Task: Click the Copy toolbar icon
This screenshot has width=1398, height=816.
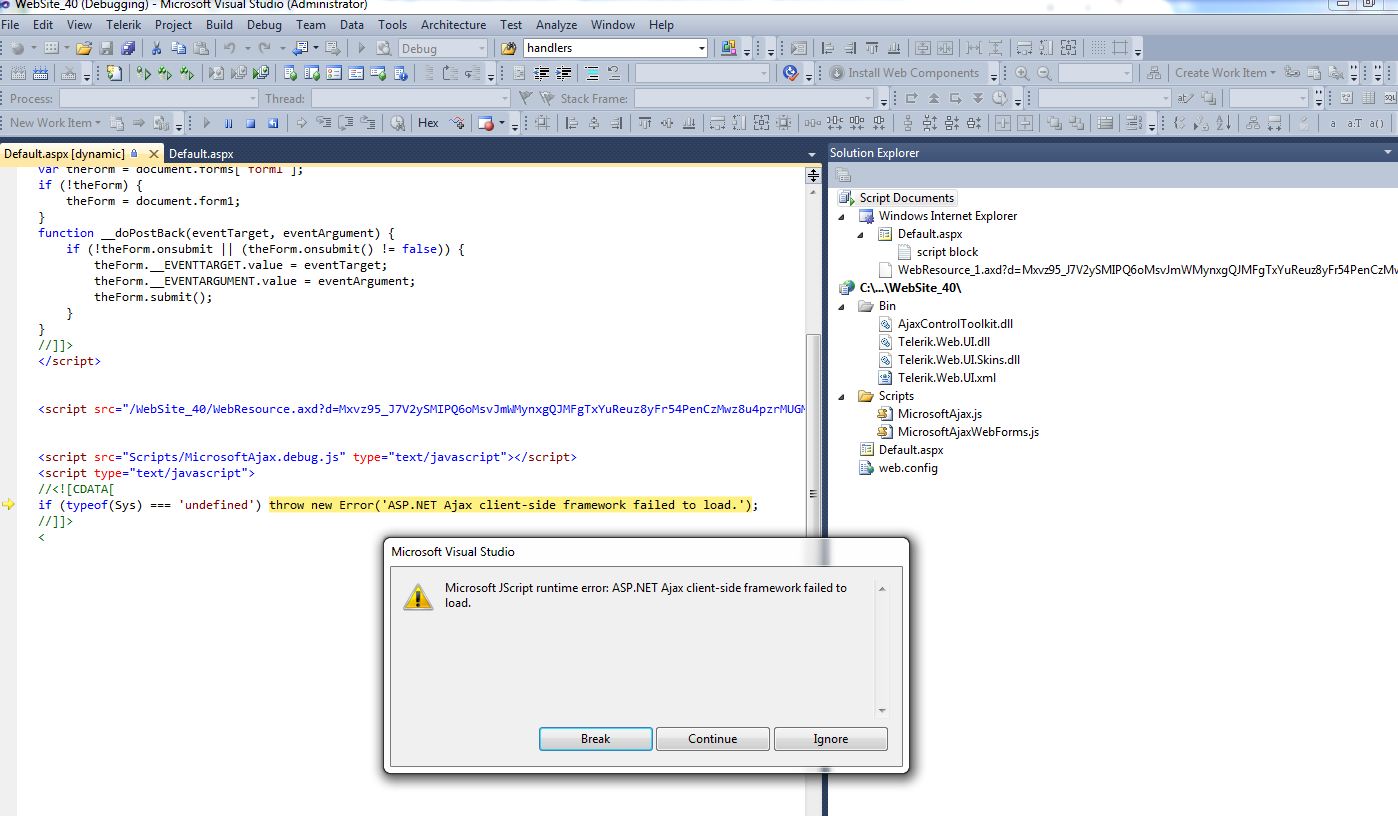Action: (x=178, y=48)
